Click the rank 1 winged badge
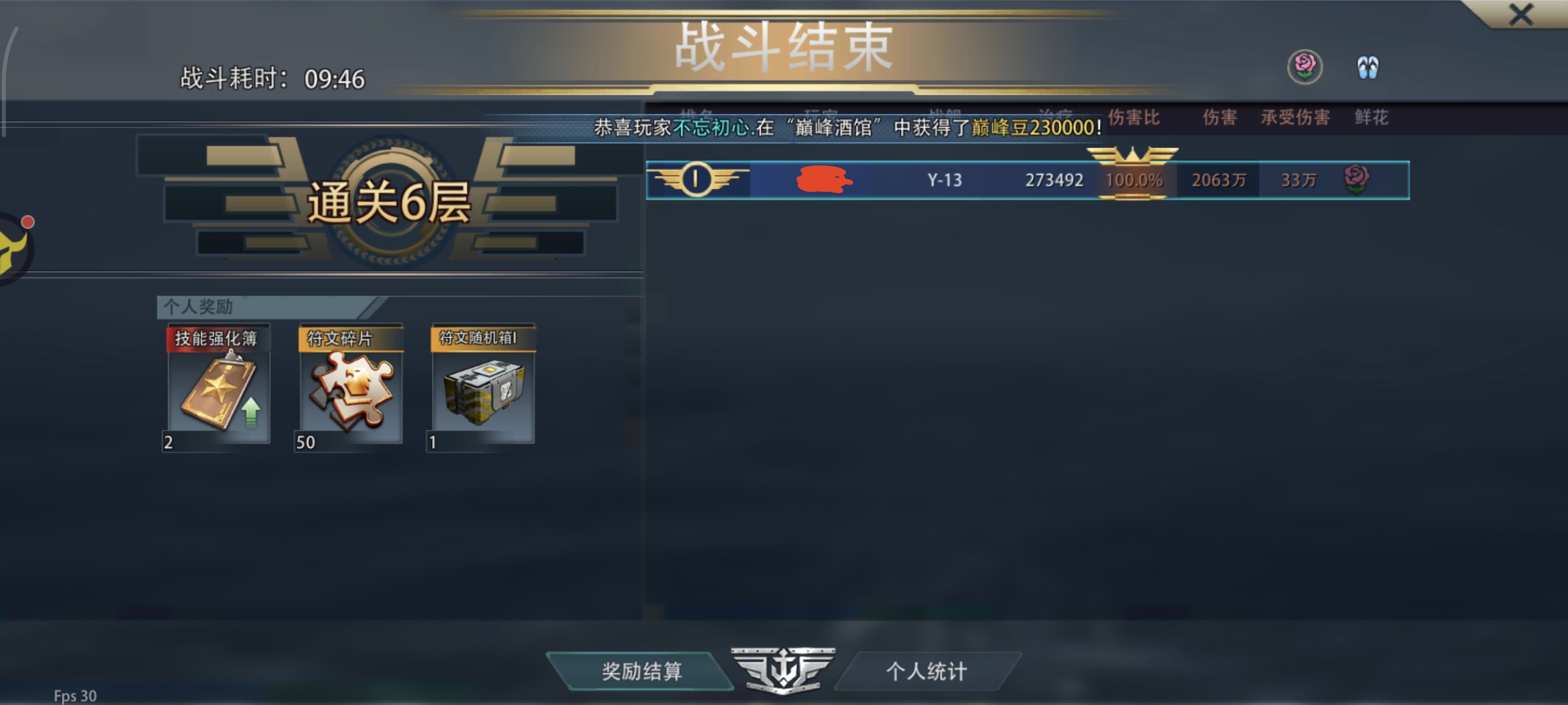This screenshot has height=705, width=1568. tap(696, 180)
